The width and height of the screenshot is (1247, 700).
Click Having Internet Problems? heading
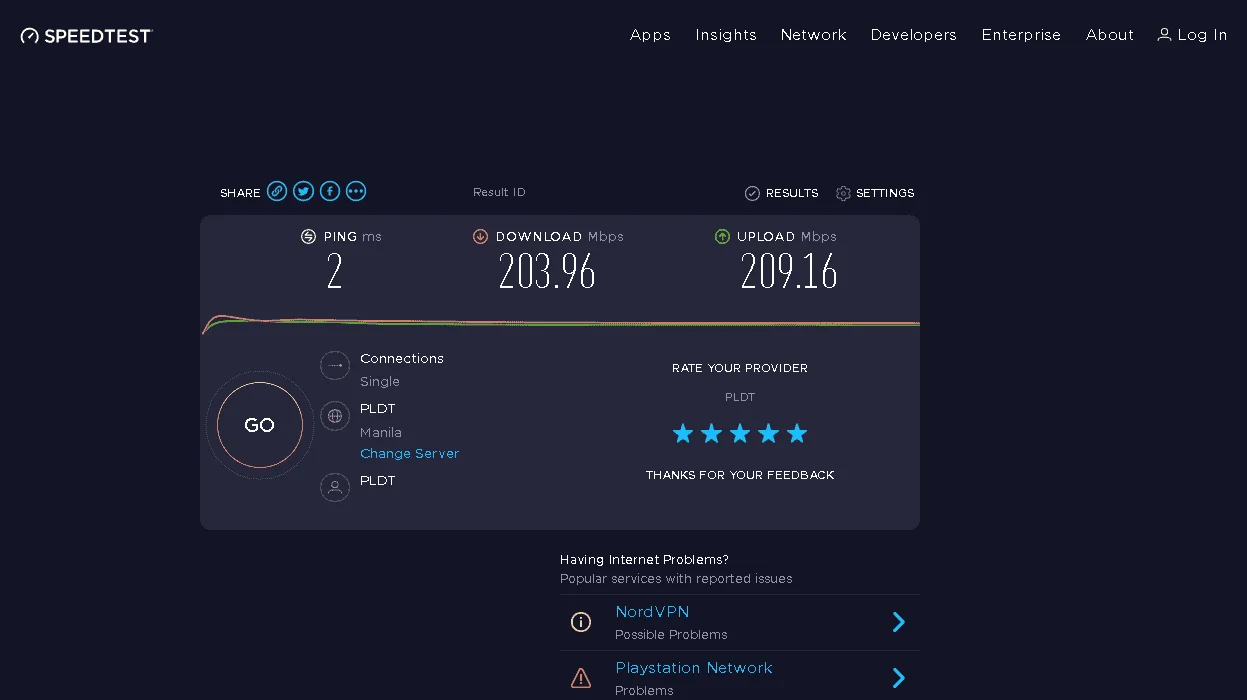pos(644,560)
